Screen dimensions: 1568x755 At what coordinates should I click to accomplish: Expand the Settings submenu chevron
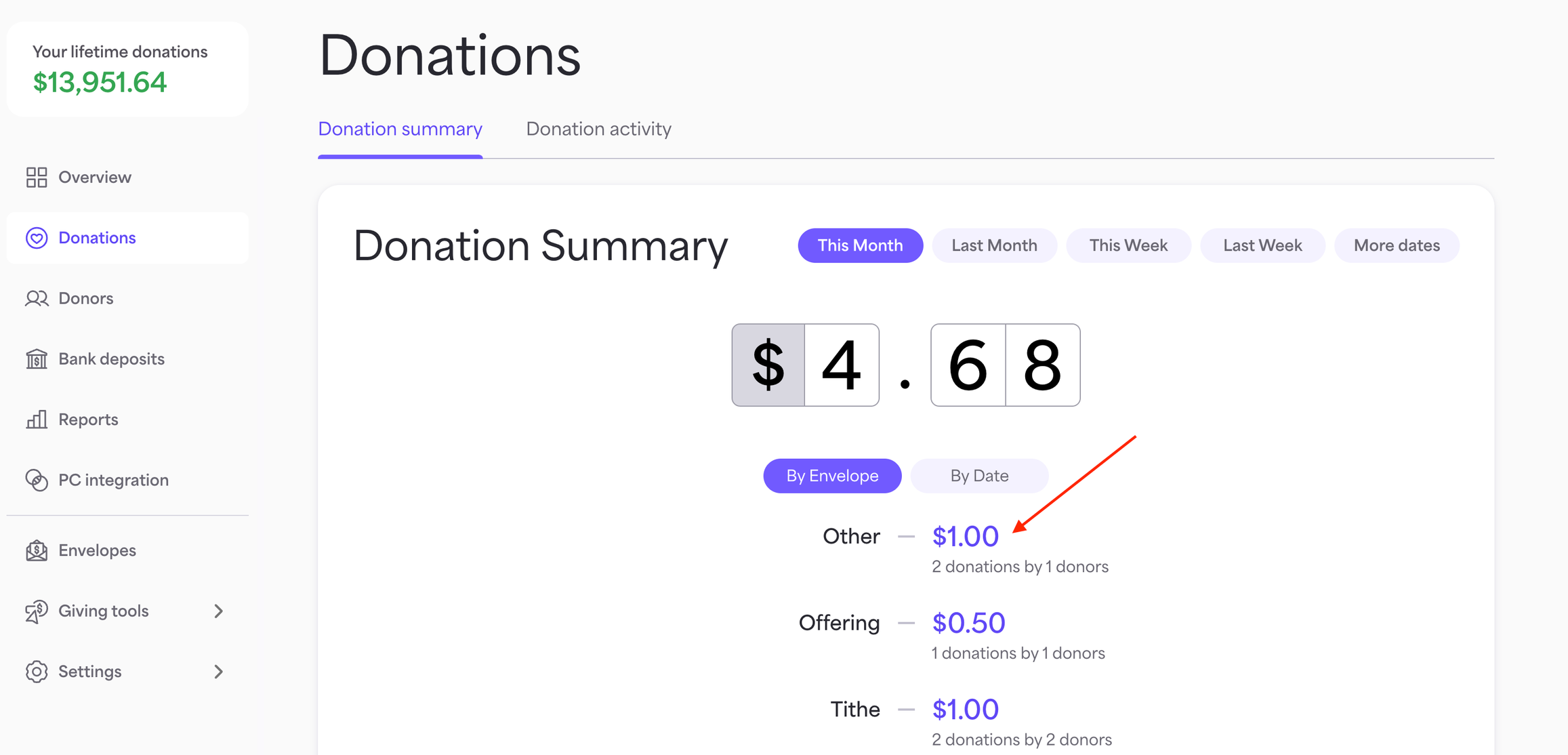(x=218, y=672)
